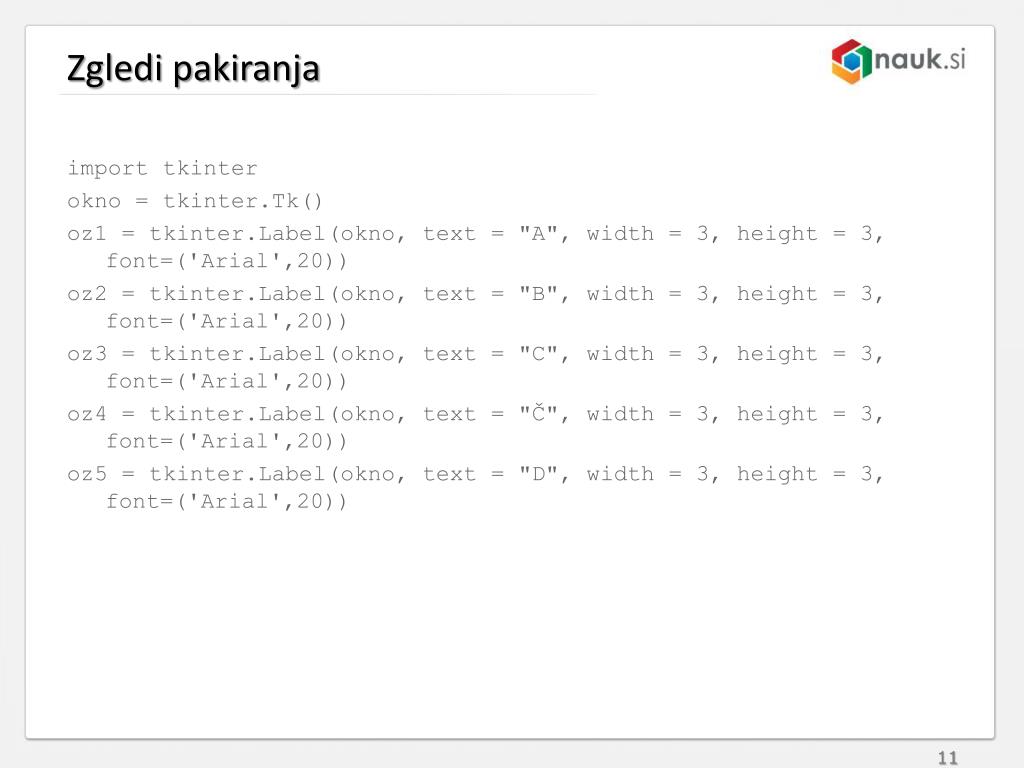Click the oz5 variable name

click(87, 474)
